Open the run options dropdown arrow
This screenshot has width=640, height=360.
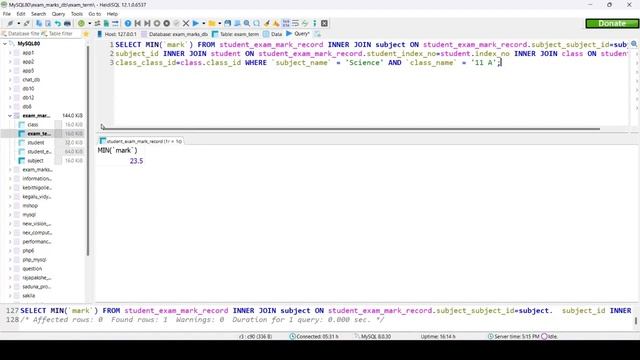coord(204,23)
